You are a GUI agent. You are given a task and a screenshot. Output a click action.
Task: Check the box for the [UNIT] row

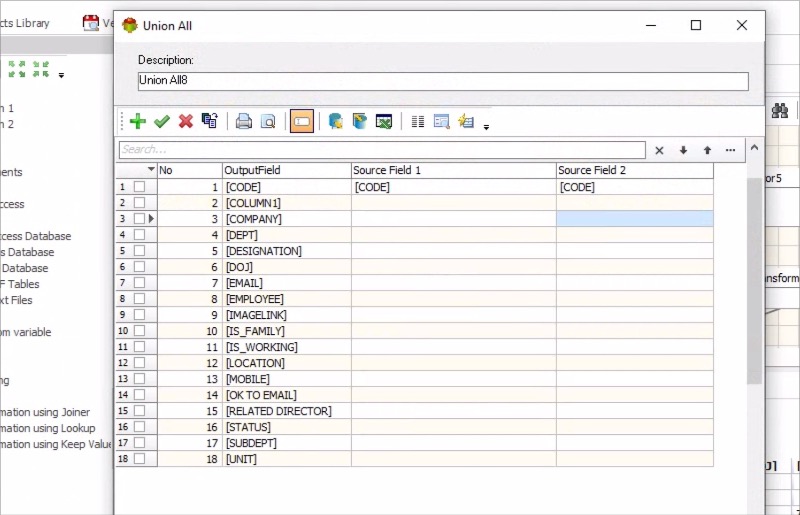click(x=139, y=459)
